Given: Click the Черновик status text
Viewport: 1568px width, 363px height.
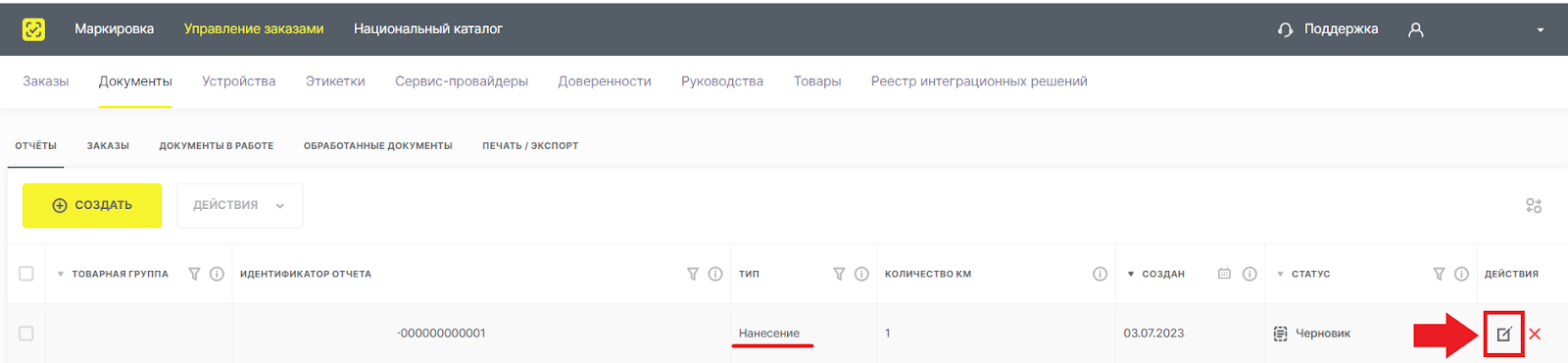Looking at the screenshot, I should coord(1323,334).
